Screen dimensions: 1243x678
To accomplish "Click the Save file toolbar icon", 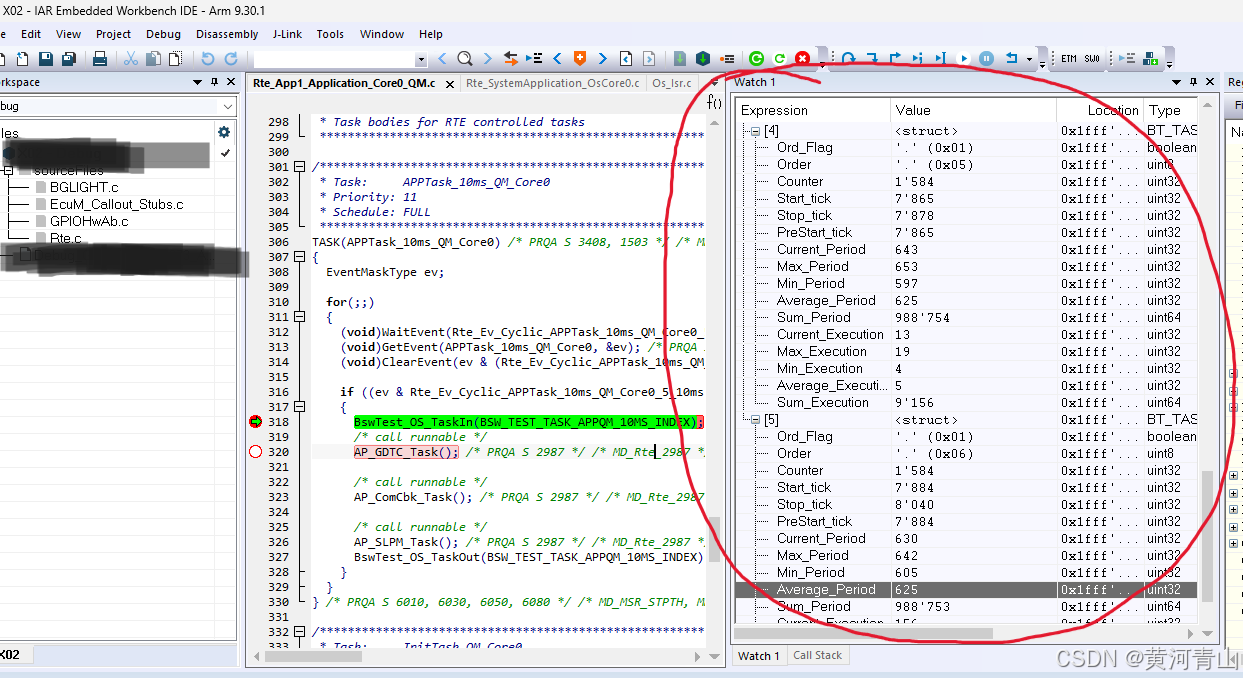I will (44, 59).
